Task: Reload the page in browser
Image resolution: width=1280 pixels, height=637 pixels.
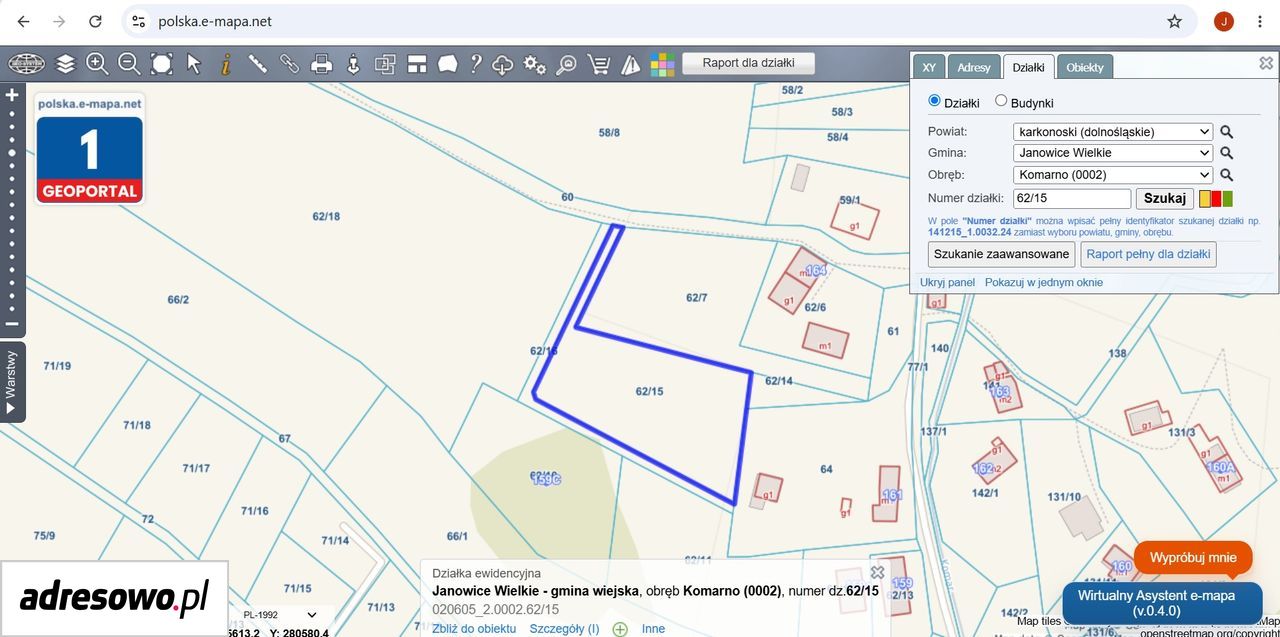Action: tap(95, 21)
